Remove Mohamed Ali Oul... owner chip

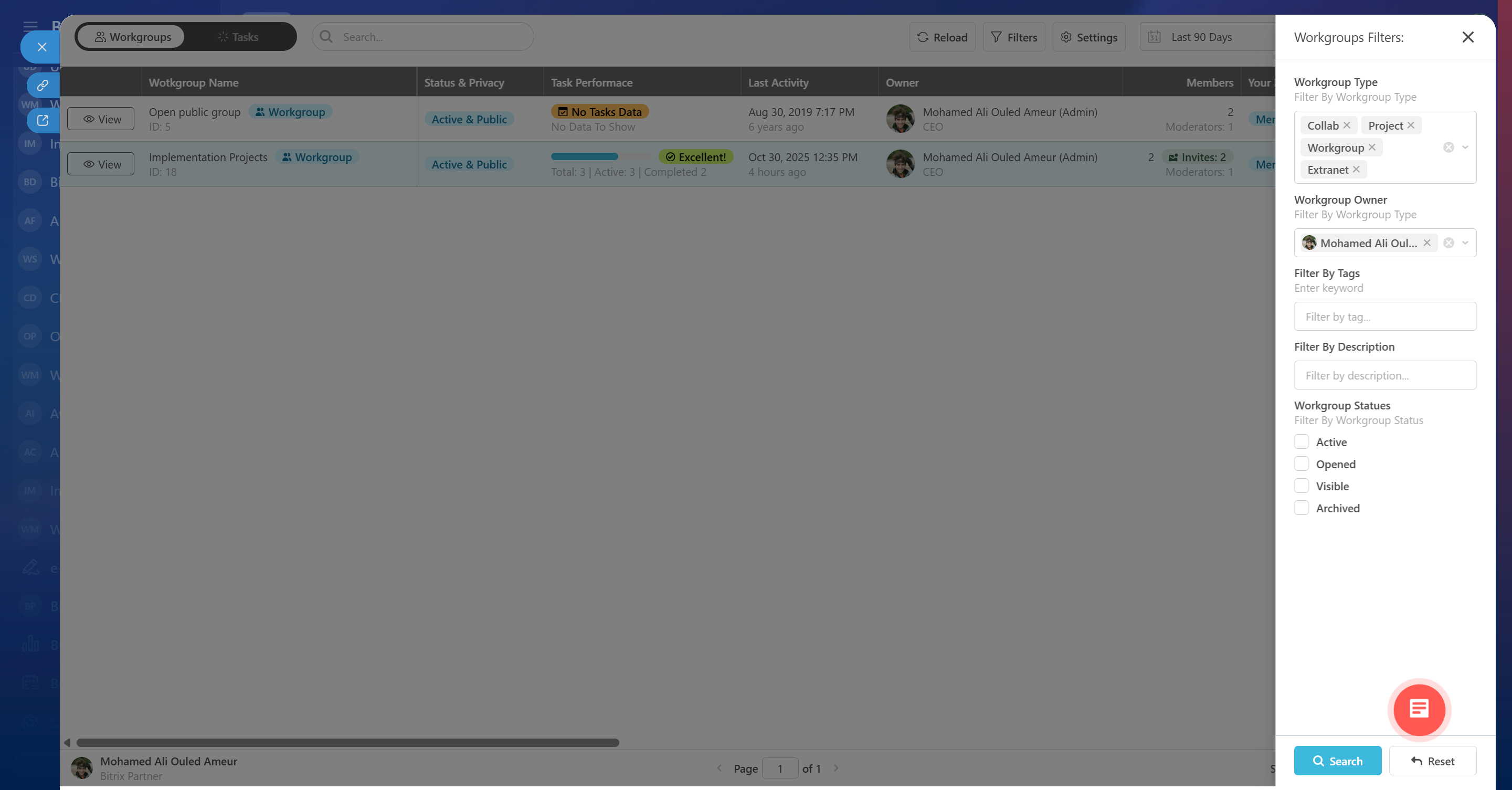1426,243
